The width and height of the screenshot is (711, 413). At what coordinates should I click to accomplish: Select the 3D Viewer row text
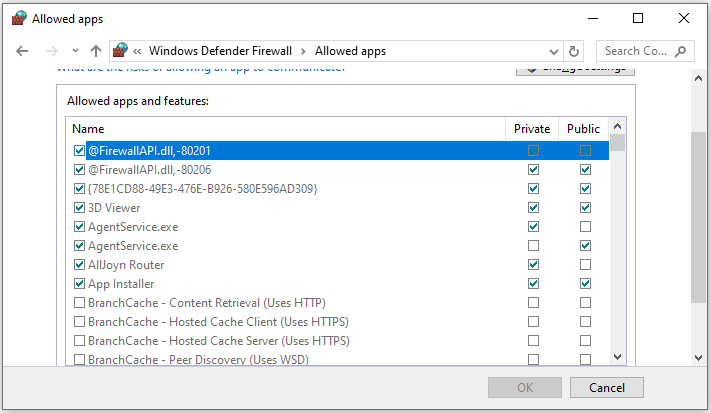point(114,208)
